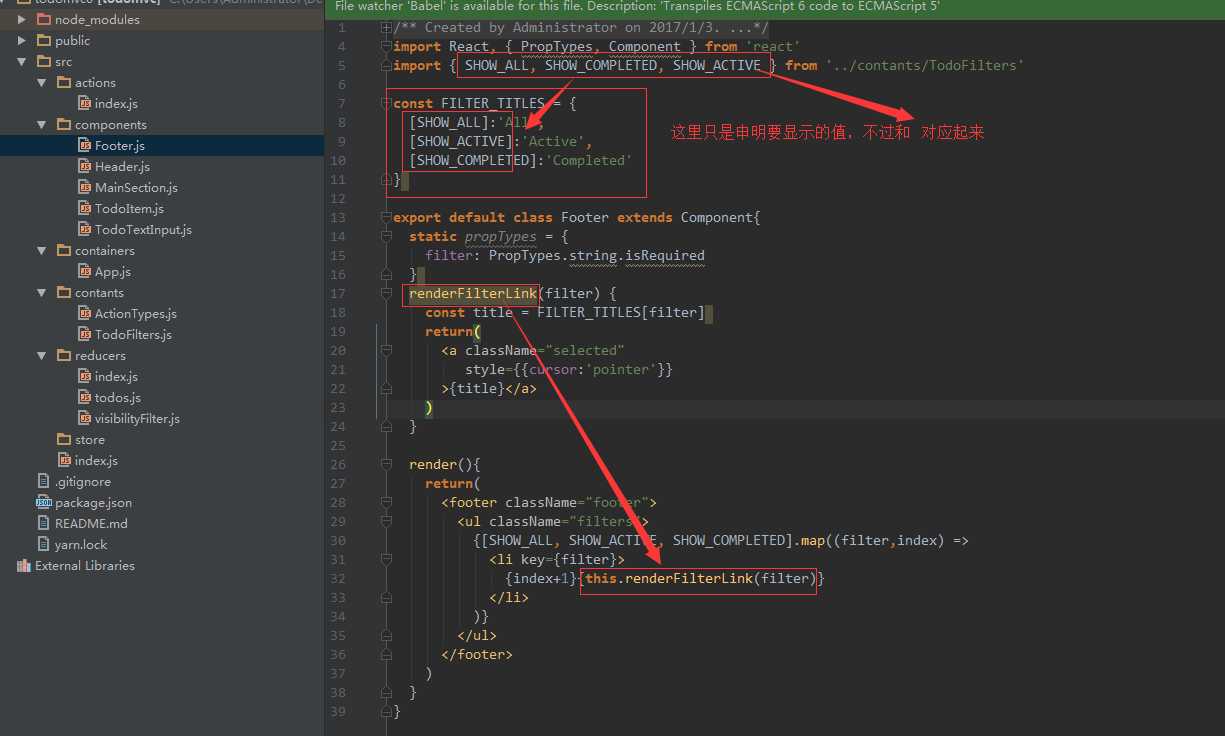The width and height of the screenshot is (1225, 736).
Task: Click the .gitignore file icon
Action: click(44, 481)
